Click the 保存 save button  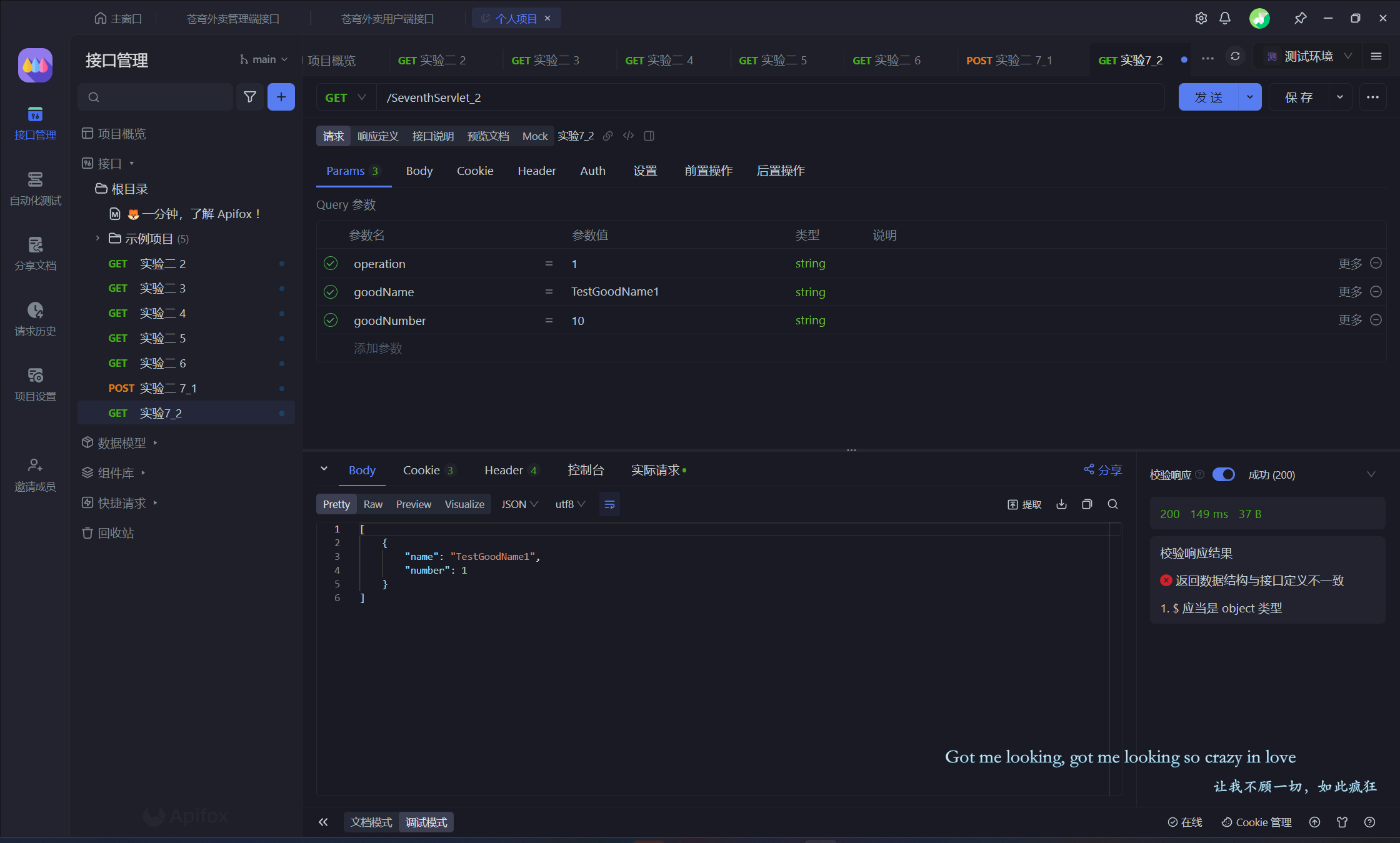pos(1299,97)
